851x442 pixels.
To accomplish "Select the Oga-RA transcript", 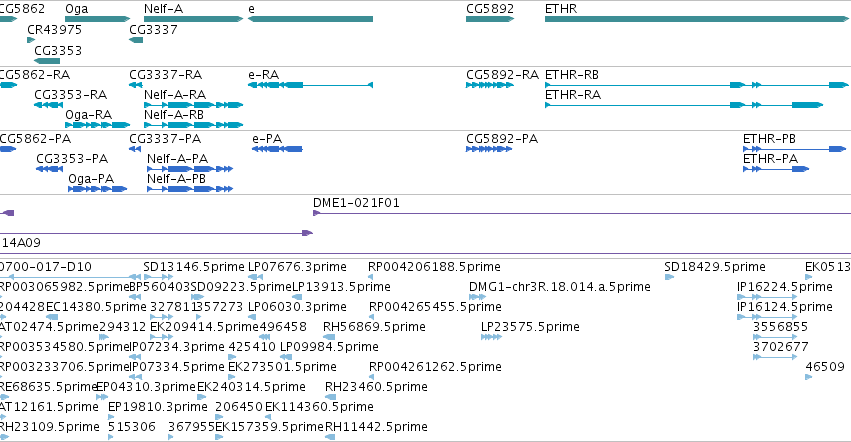I will click(98, 125).
